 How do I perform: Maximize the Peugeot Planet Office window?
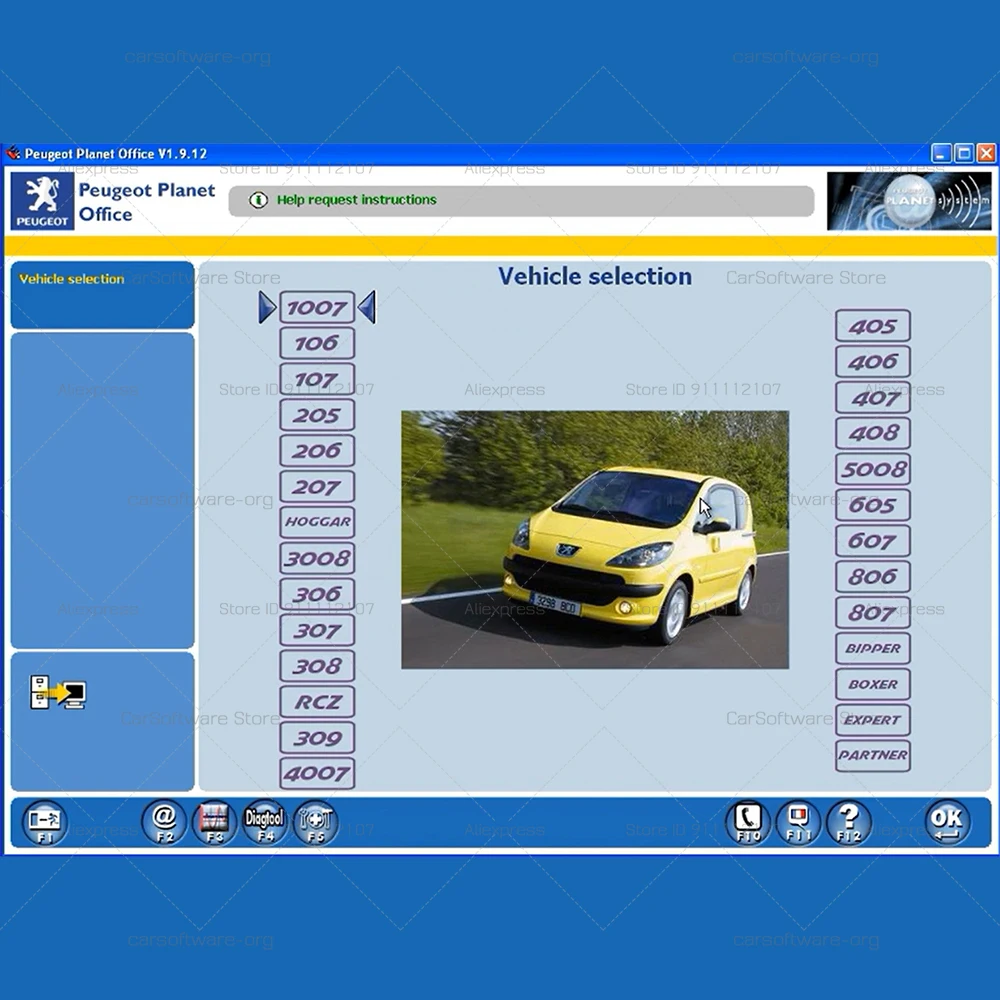[x=964, y=153]
